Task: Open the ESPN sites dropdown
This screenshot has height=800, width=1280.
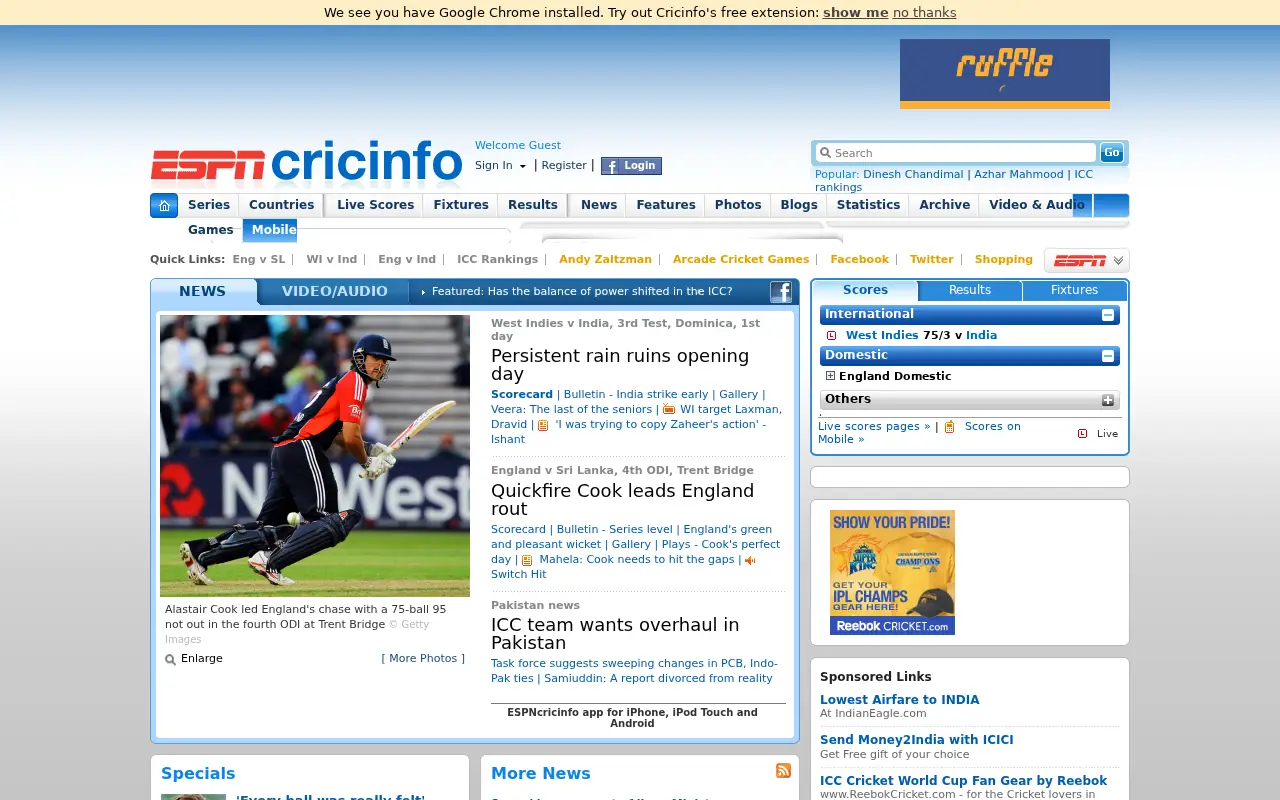Action: (1087, 260)
